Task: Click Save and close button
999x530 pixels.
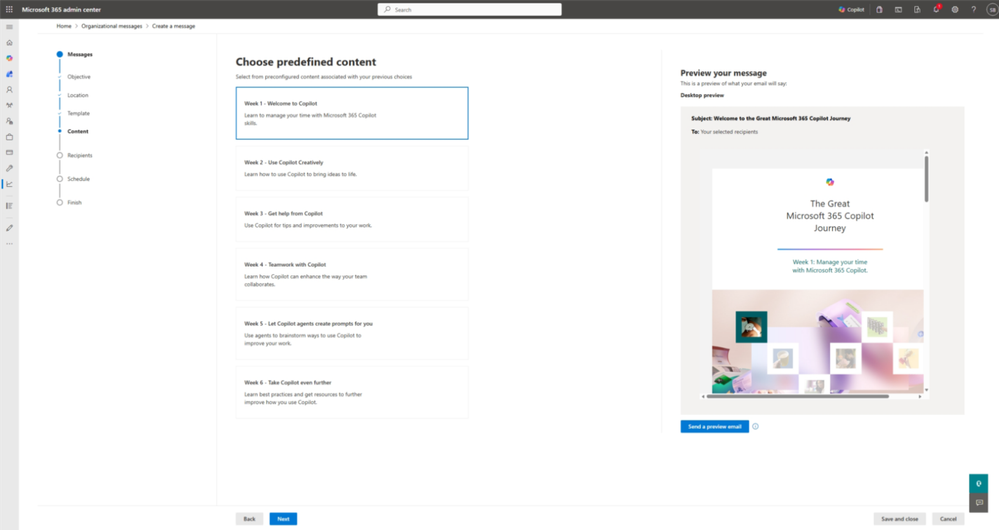Action: tap(900, 519)
